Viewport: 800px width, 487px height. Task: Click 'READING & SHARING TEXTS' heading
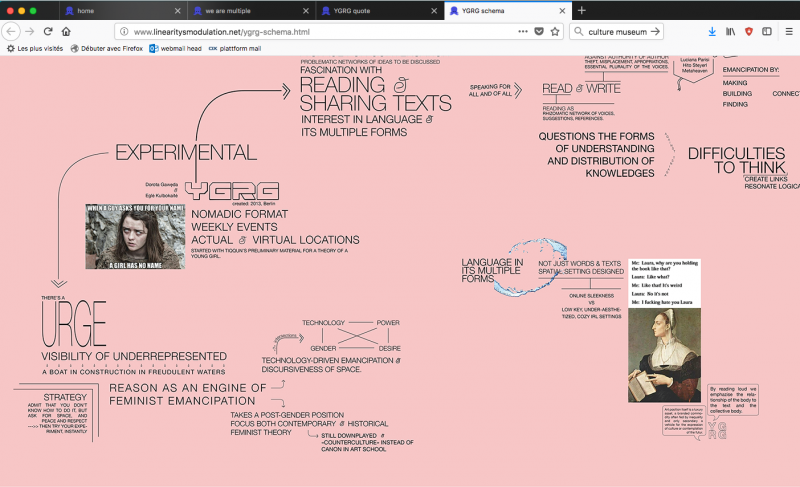[376, 94]
